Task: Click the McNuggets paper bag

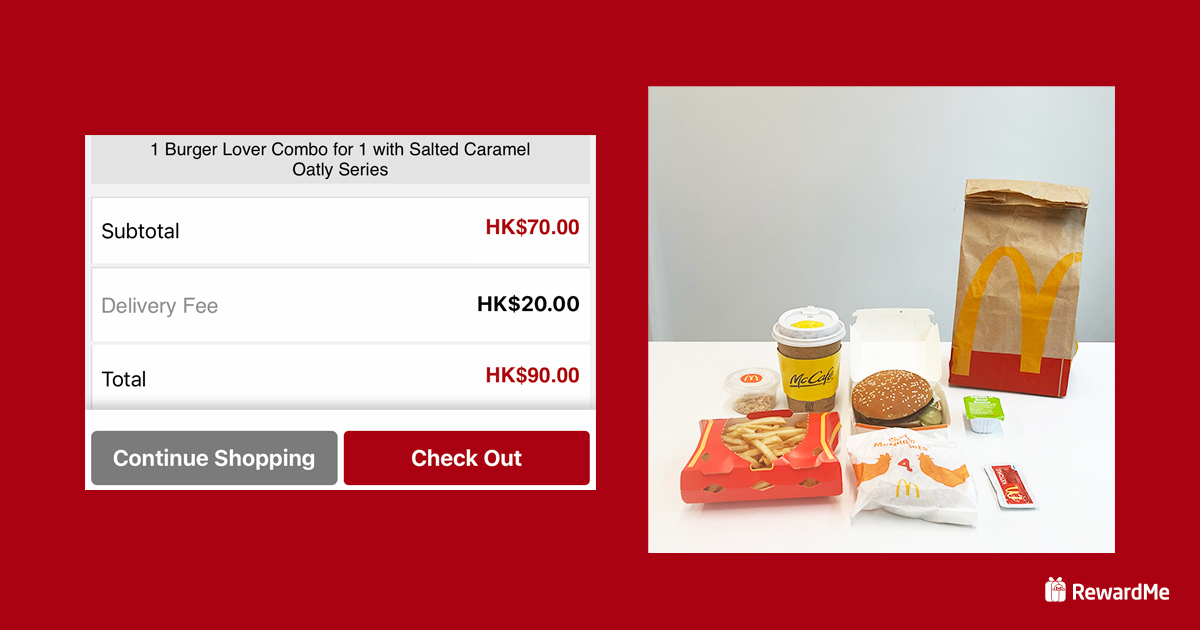Action: coord(910,477)
